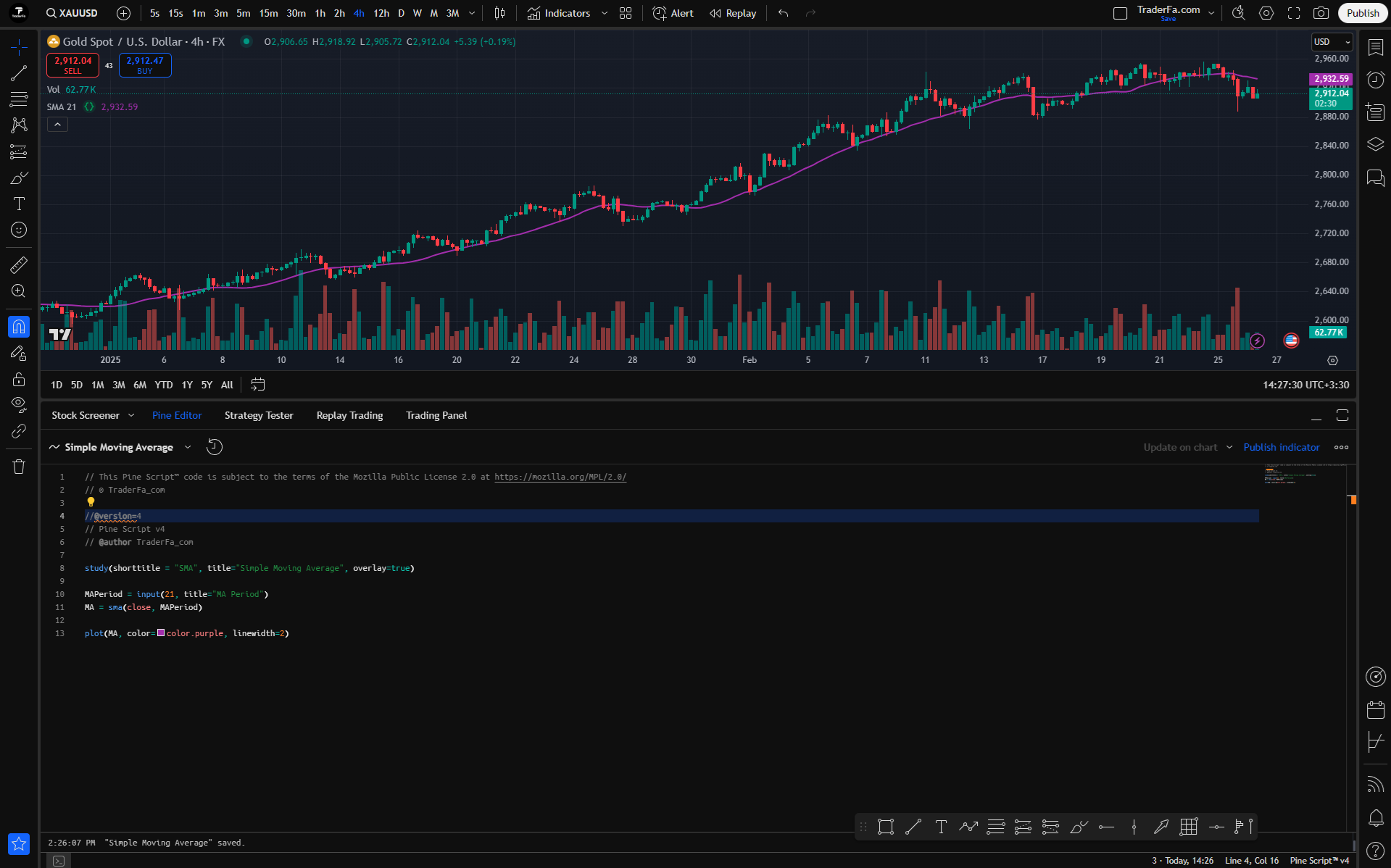Add symbol with the plus icon

click(x=124, y=13)
